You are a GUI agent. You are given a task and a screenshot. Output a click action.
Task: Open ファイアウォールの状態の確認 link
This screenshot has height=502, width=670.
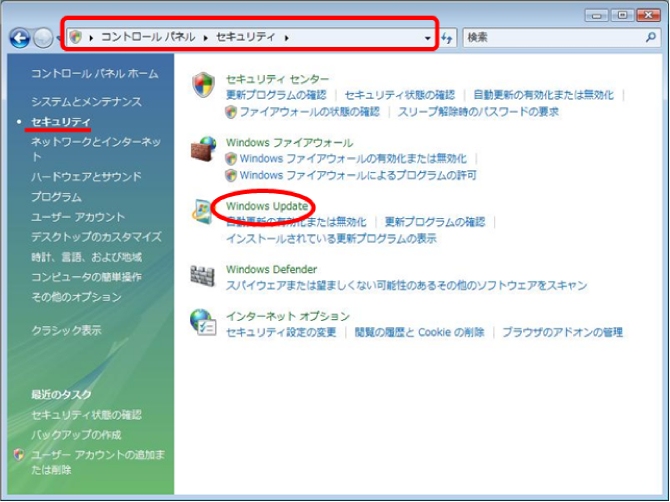(309, 112)
